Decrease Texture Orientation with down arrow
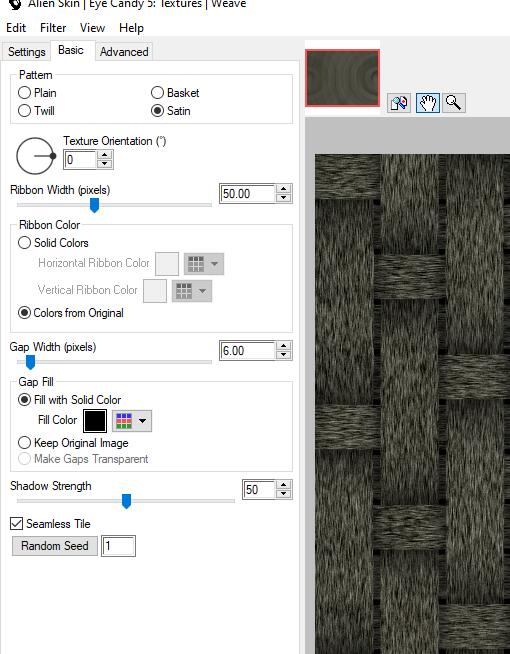This screenshot has width=510, height=654. pyautogui.click(x=104, y=164)
